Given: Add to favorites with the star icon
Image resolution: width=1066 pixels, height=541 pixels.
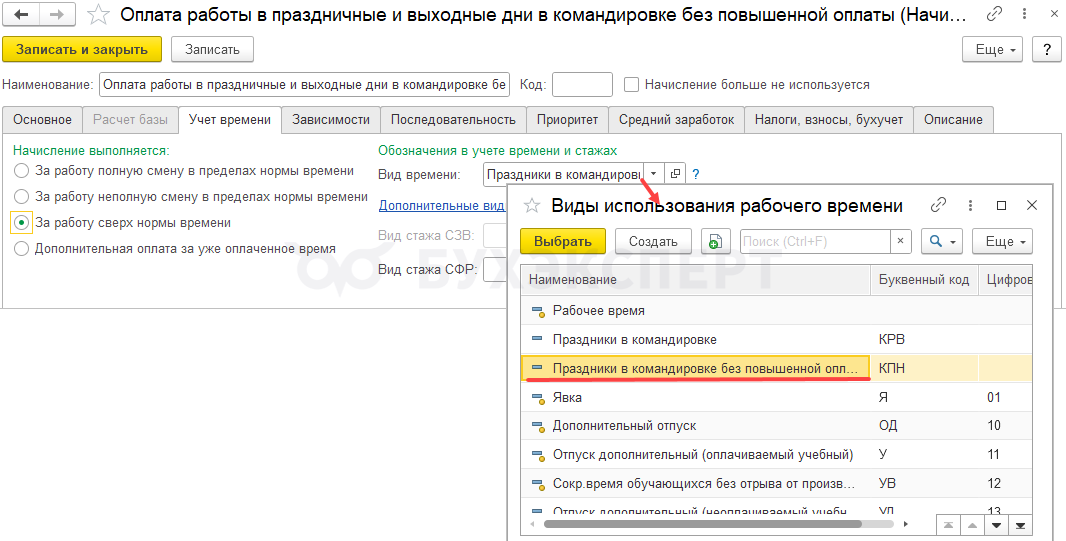Looking at the screenshot, I should [x=98, y=15].
